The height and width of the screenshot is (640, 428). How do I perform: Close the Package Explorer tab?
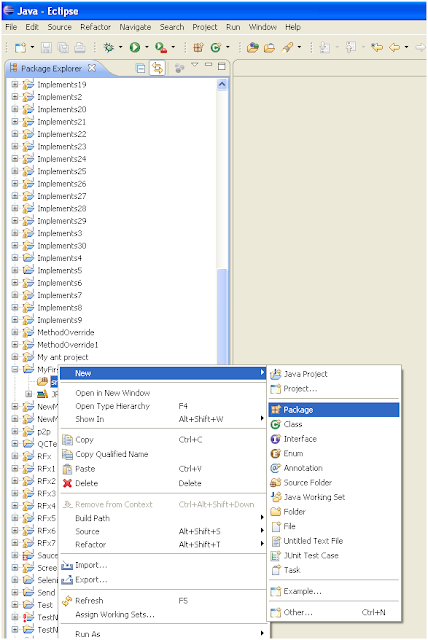click(x=92, y=68)
